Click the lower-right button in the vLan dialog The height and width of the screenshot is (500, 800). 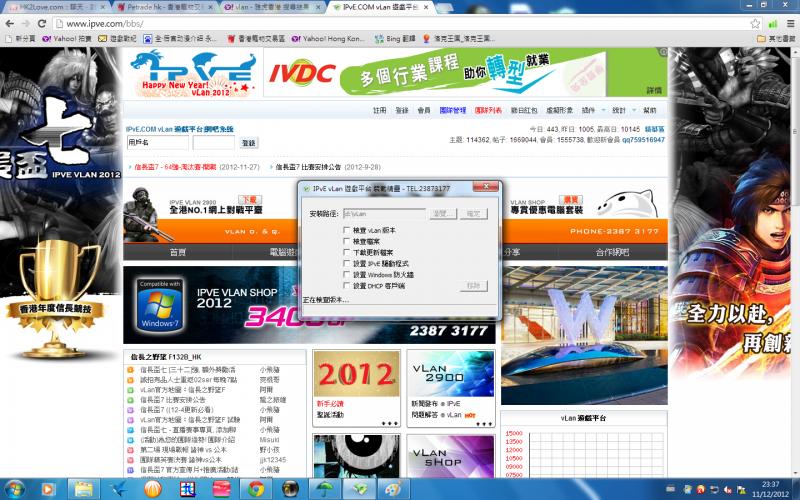click(x=473, y=286)
